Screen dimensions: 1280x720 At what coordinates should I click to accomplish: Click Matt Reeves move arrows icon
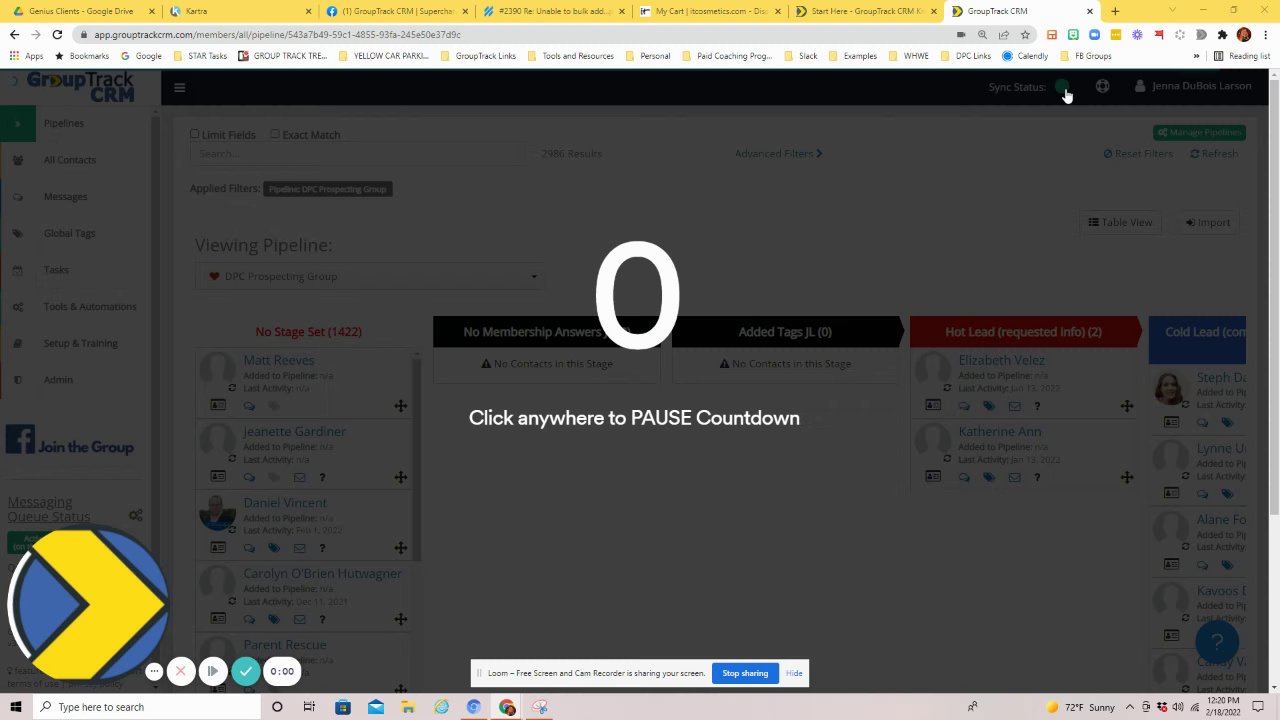(x=400, y=406)
